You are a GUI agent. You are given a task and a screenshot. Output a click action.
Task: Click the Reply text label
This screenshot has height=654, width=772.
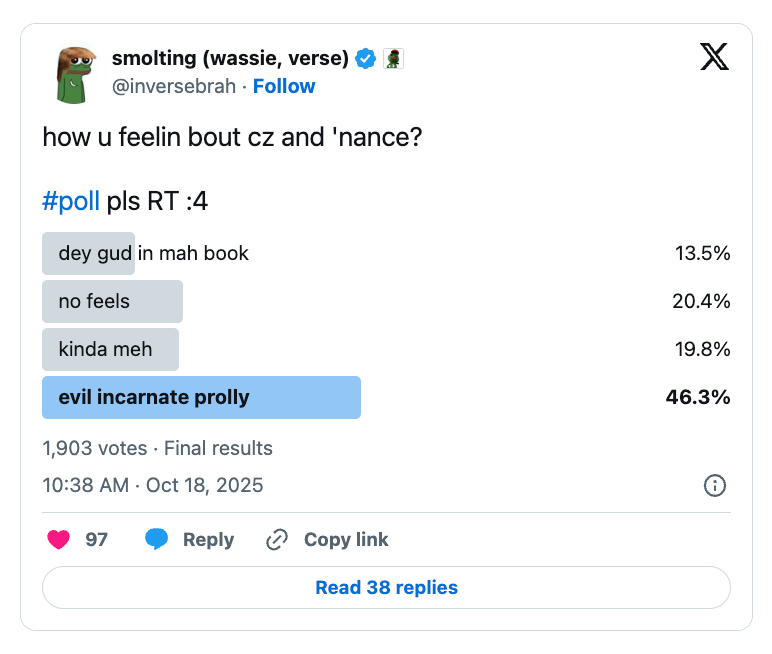coord(208,540)
